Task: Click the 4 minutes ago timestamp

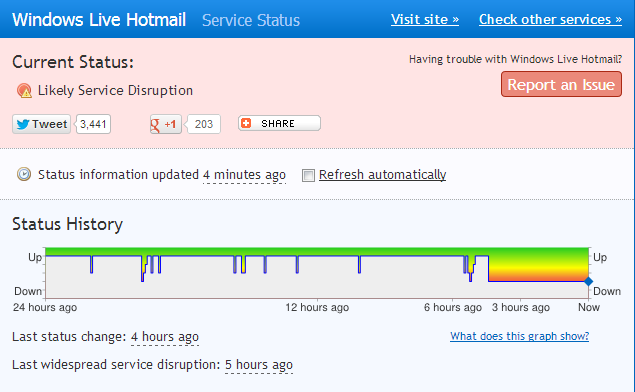Action: point(244,175)
